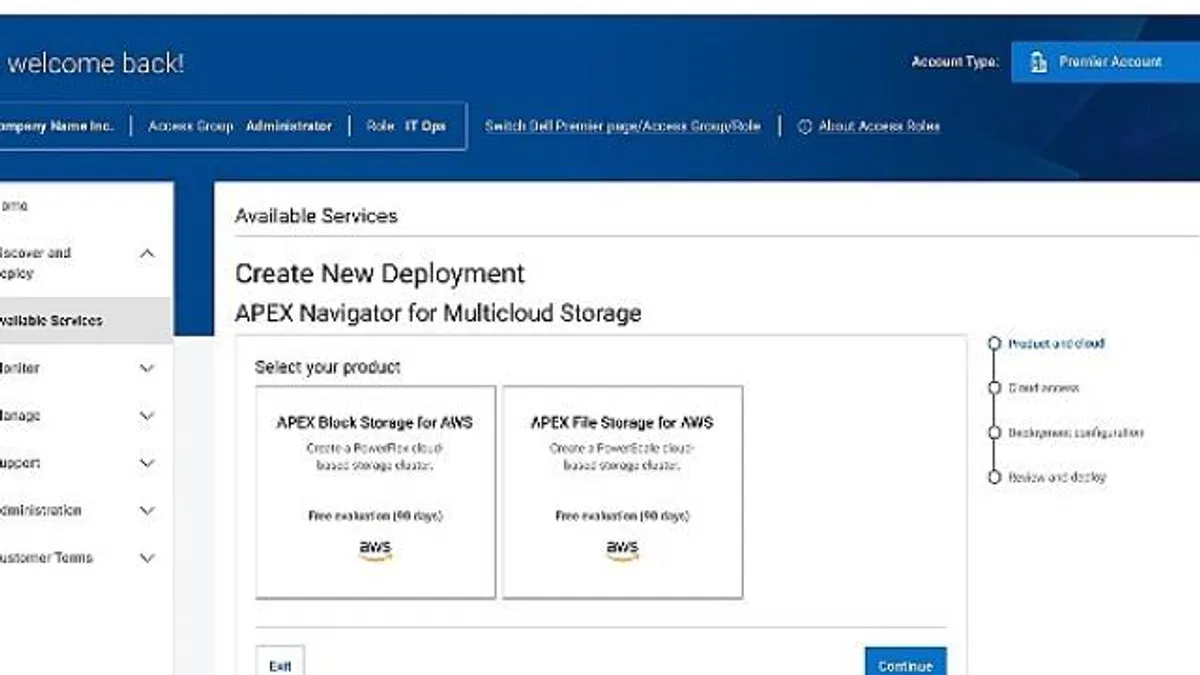1200x675 pixels.
Task: Expand the Customer Terms sidebar chevron
Action: 147,558
